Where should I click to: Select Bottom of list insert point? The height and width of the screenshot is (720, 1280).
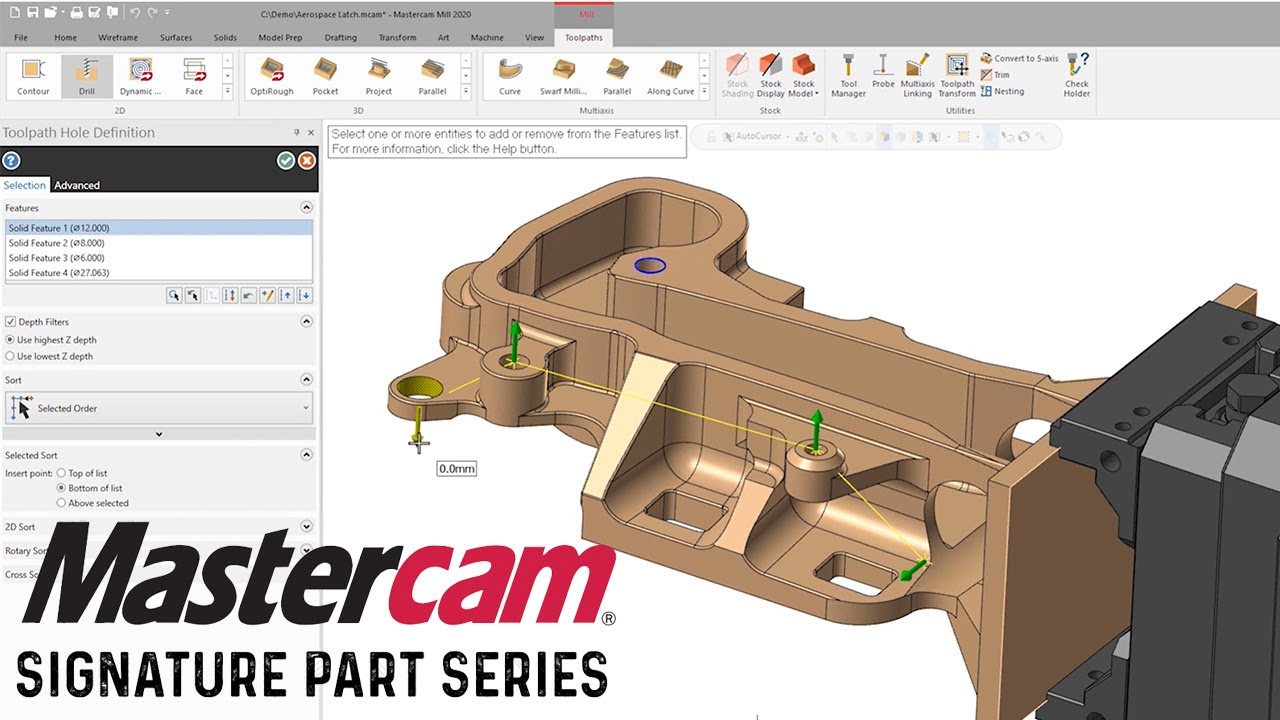tap(62, 488)
